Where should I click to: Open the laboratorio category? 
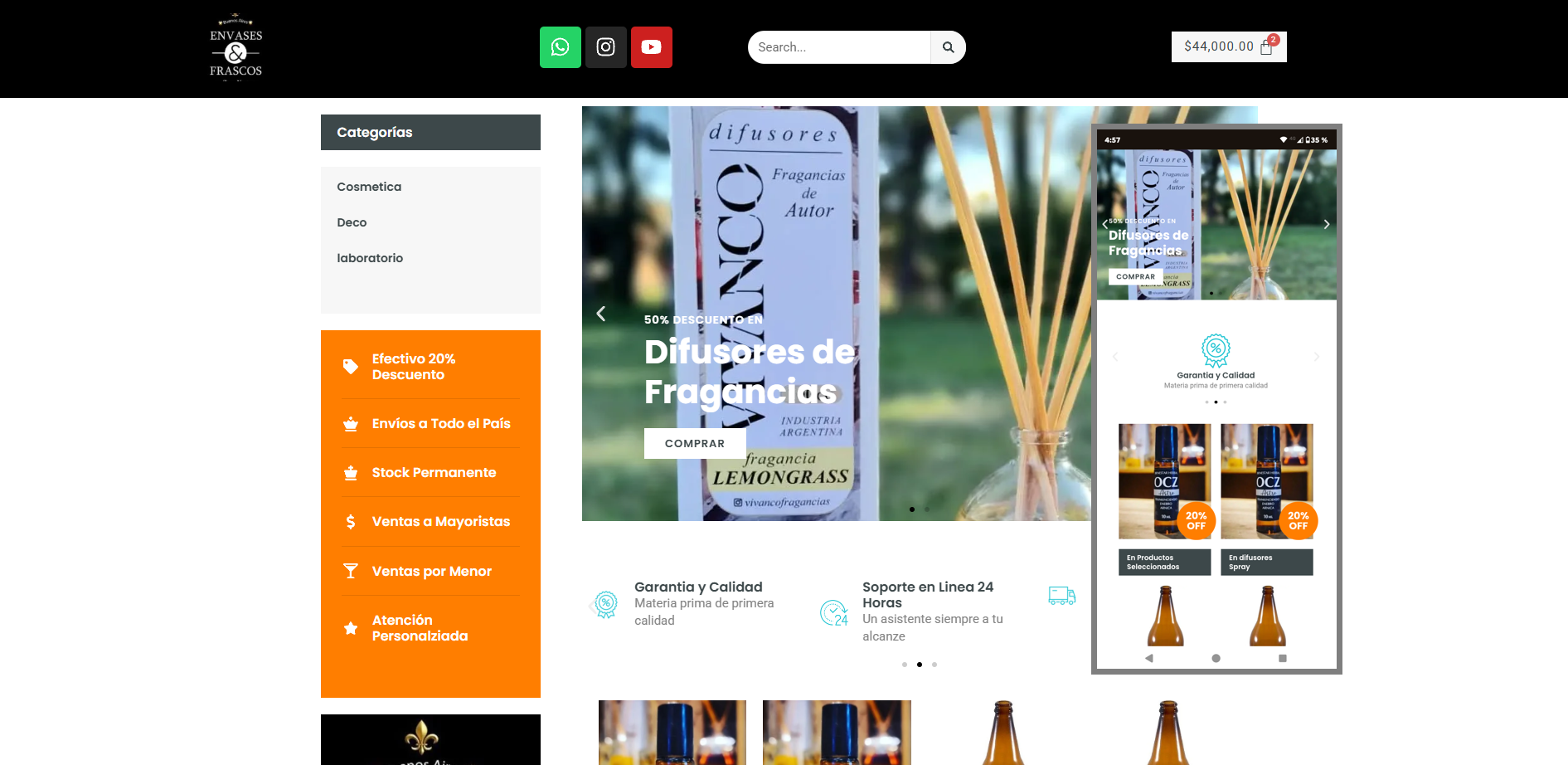tap(370, 258)
